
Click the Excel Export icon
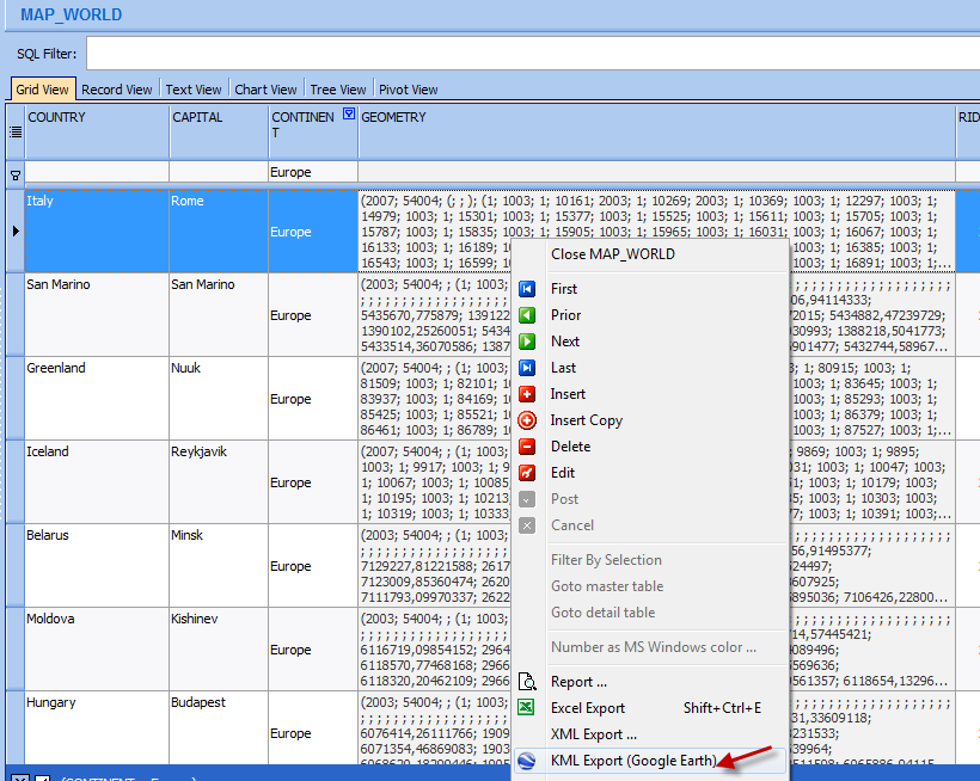527,708
